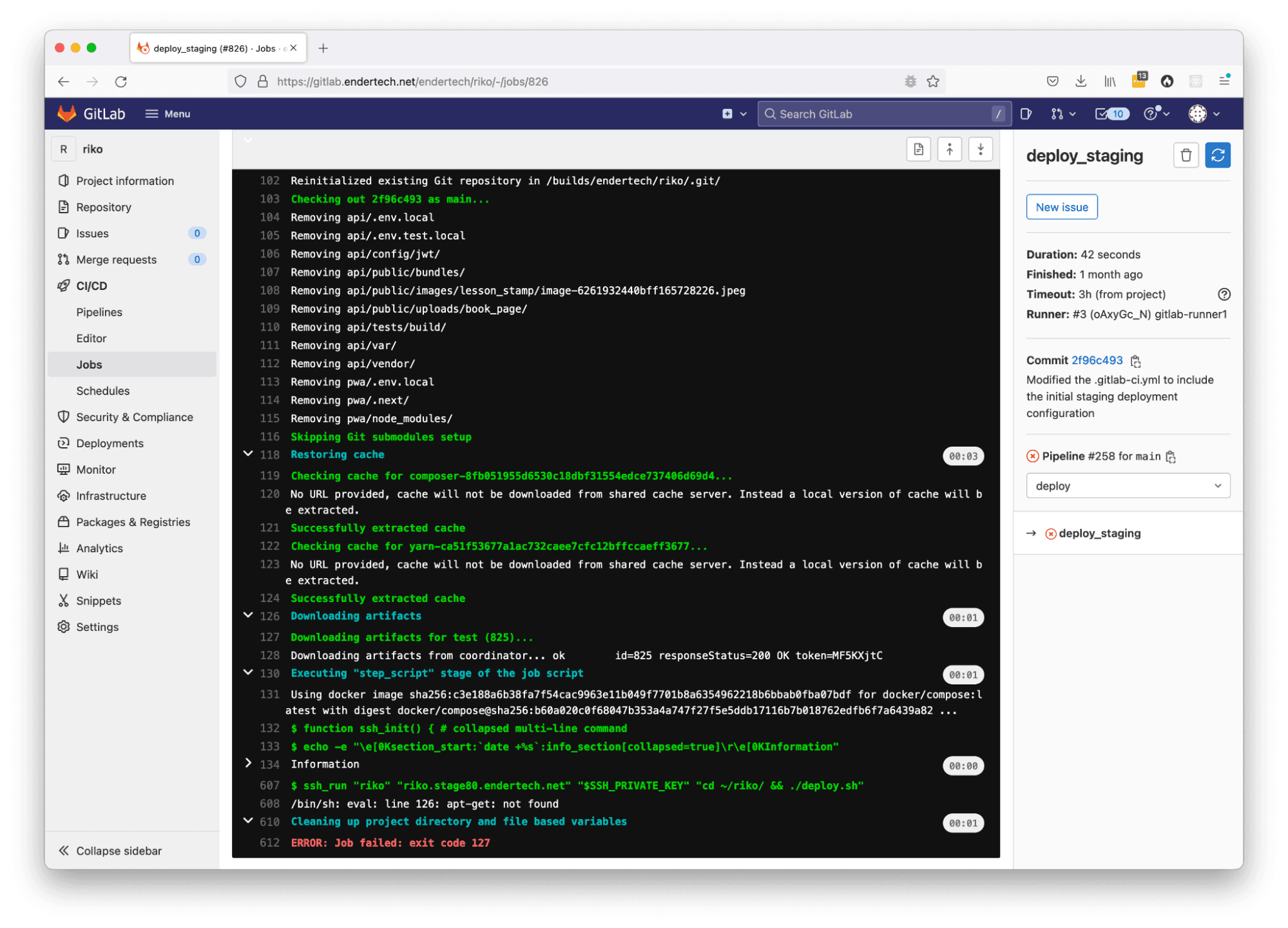Screen dimensions: 1288x928
Task: Open Pipelines in the CI/CD sidebar
Action: point(99,312)
